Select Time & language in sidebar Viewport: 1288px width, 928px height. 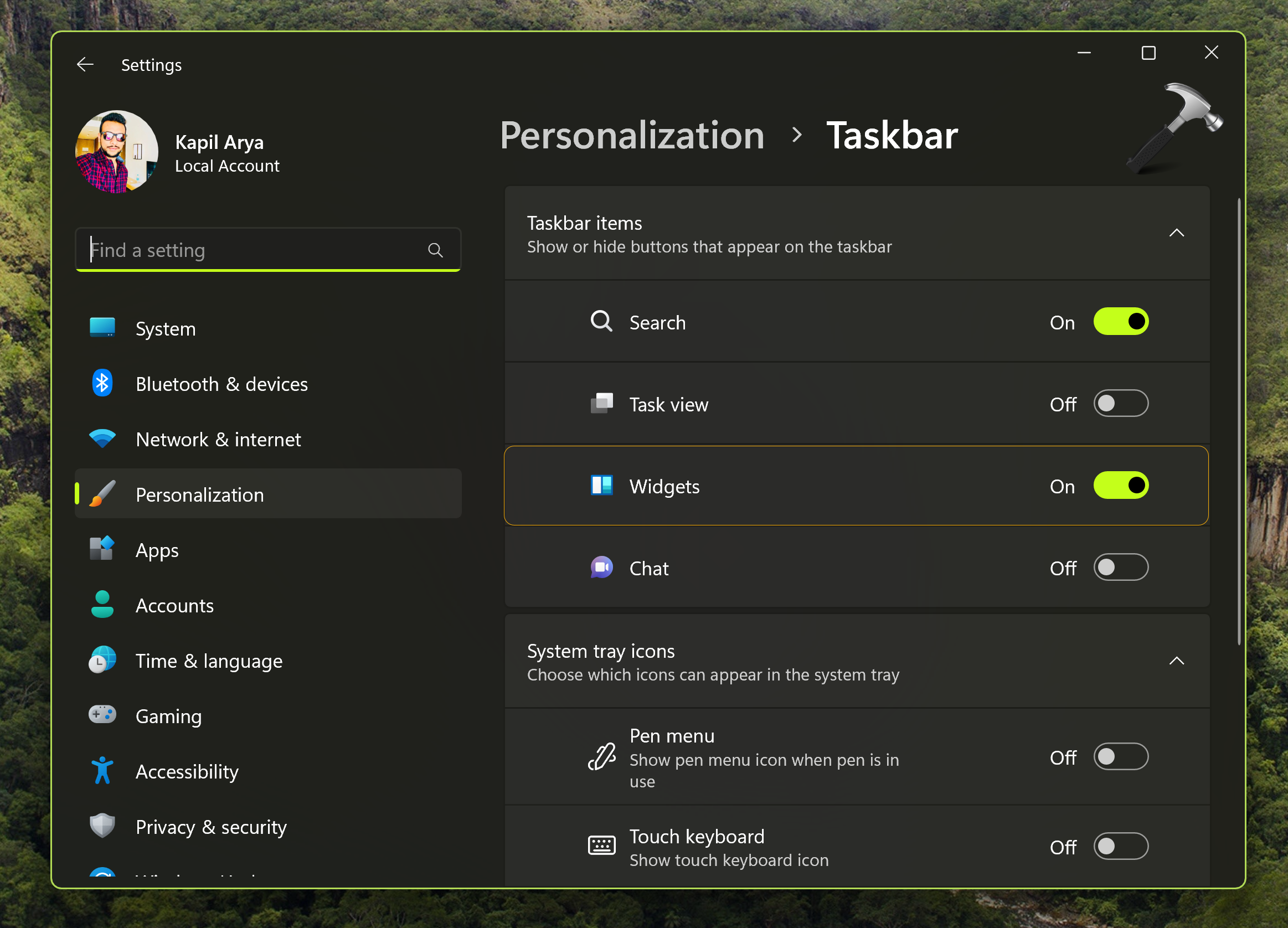coord(208,661)
